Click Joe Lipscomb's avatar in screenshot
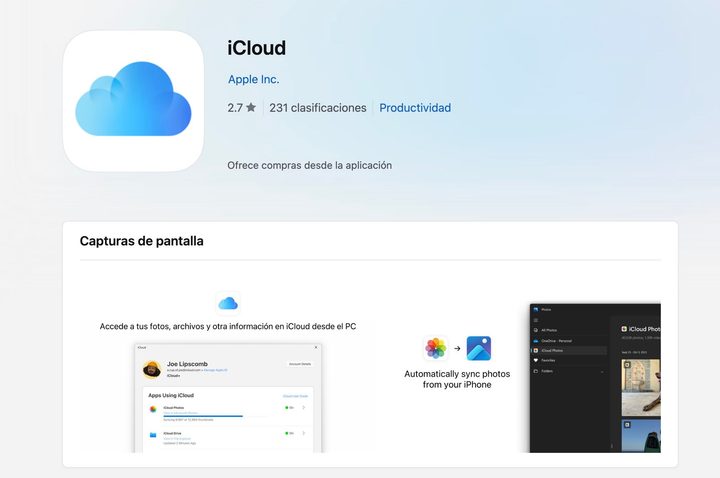720x478 pixels. point(152,369)
